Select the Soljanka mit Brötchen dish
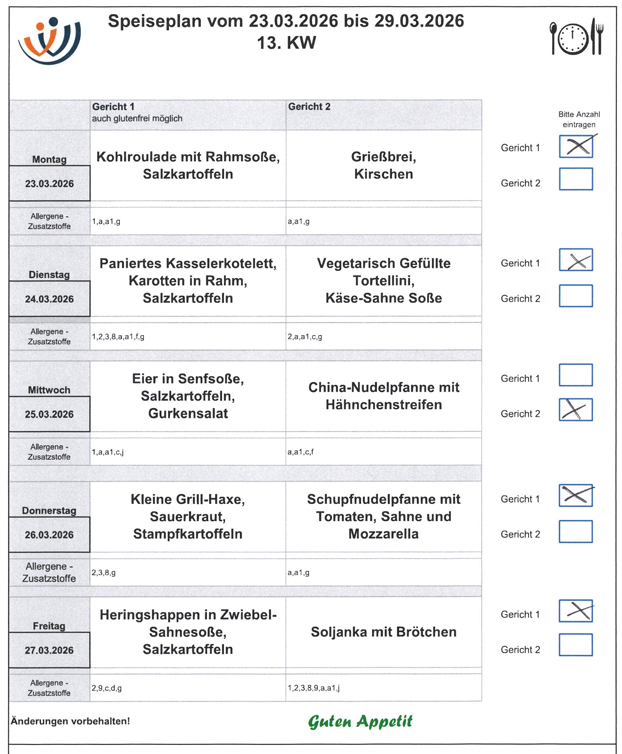The height and width of the screenshot is (754, 622). 383,632
